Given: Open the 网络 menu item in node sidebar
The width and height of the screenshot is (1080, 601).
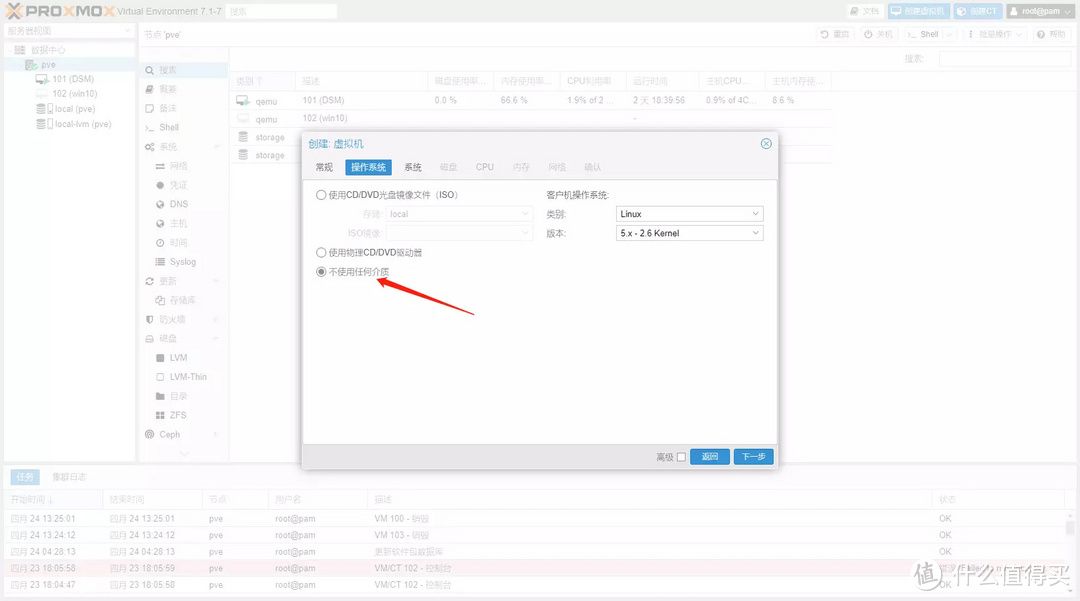Looking at the screenshot, I should coord(183,166).
